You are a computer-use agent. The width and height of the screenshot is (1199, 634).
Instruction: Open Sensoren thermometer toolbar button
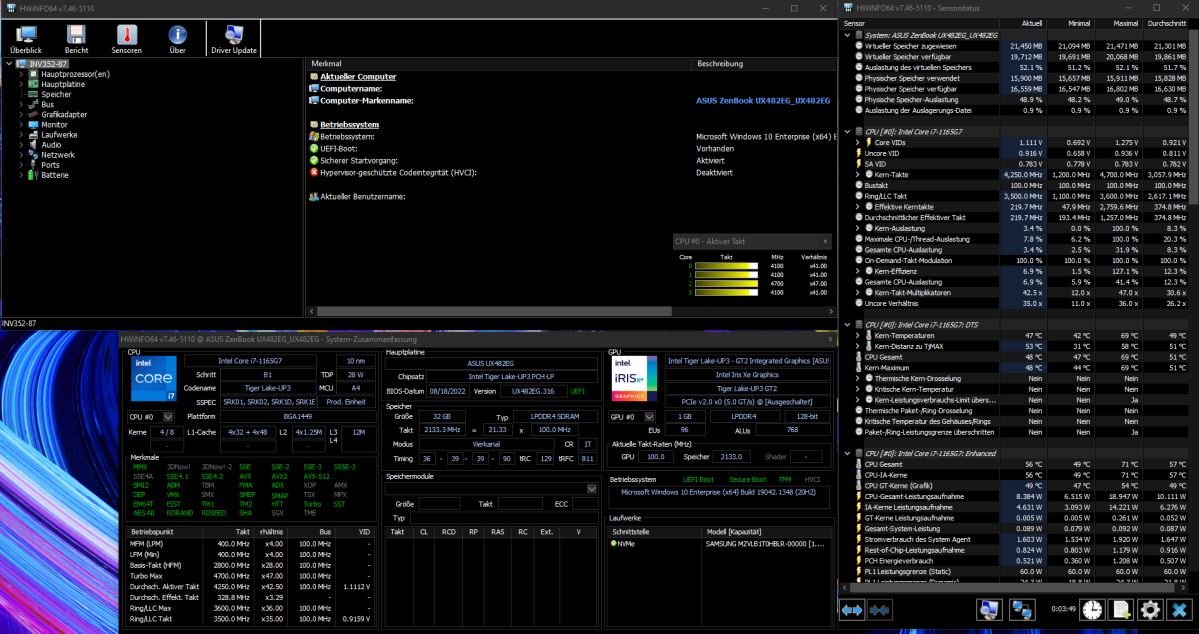[127, 39]
